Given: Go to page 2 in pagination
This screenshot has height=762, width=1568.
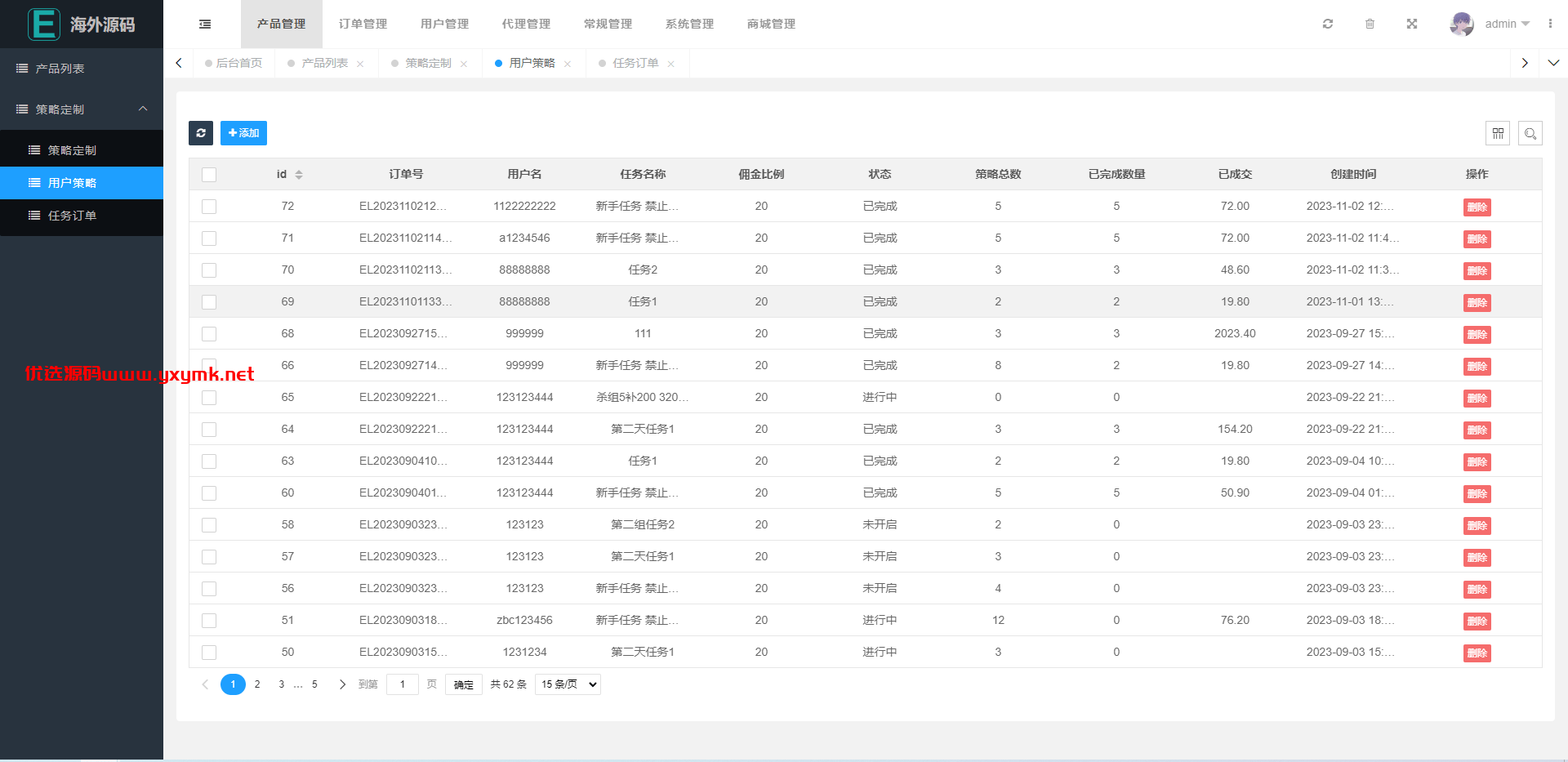Looking at the screenshot, I should click(257, 684).
